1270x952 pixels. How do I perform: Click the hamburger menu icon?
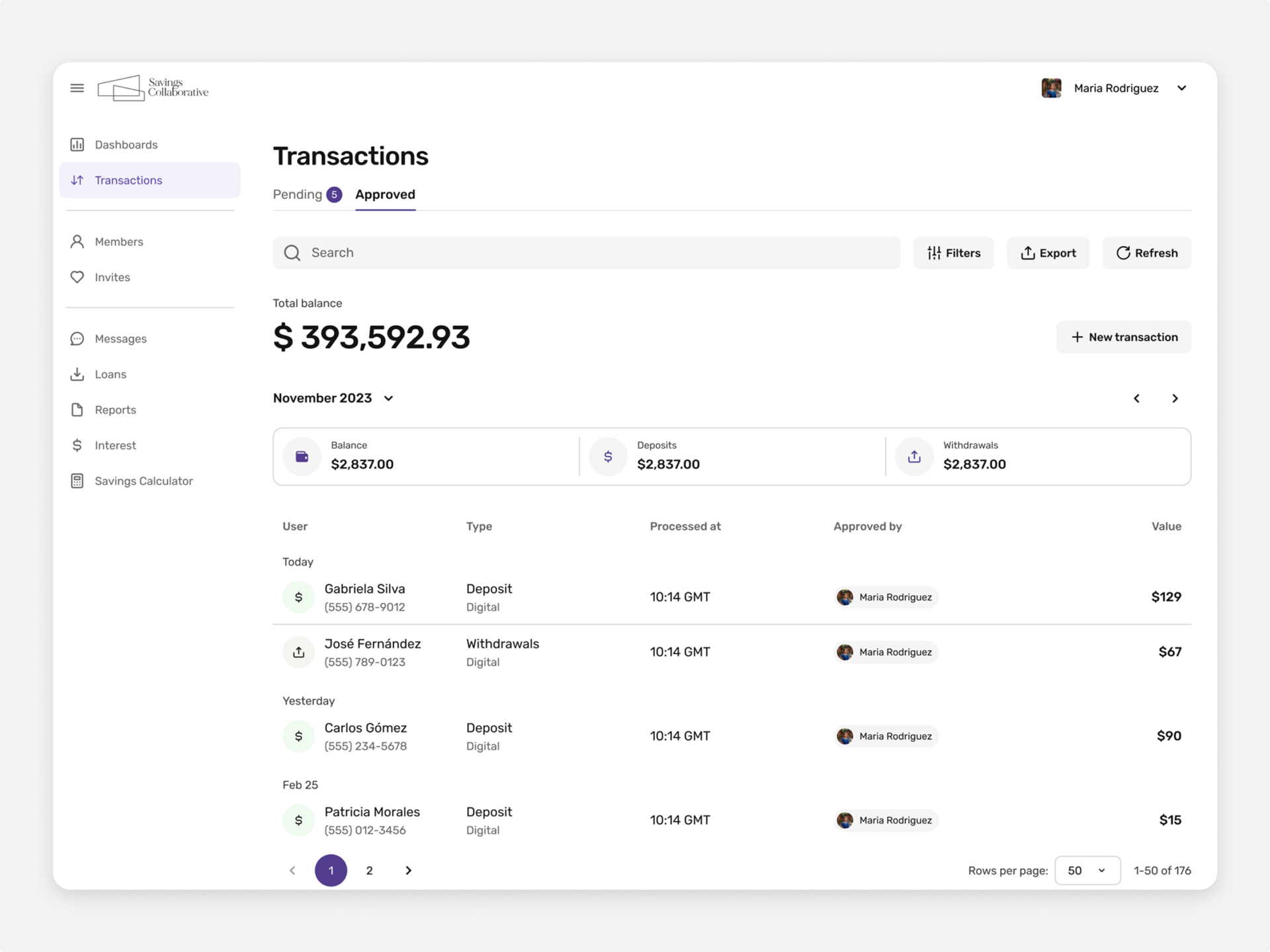[x=77, y=88]
